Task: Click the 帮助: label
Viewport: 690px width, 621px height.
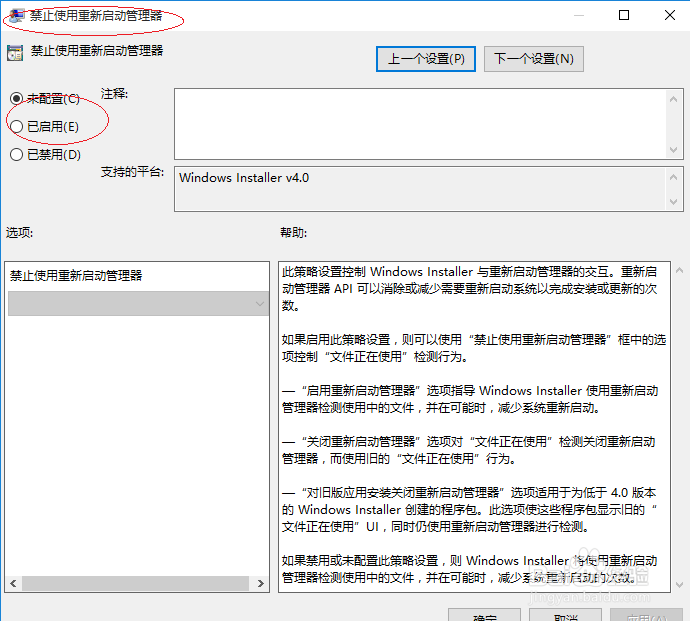Action: click(294, 232)
